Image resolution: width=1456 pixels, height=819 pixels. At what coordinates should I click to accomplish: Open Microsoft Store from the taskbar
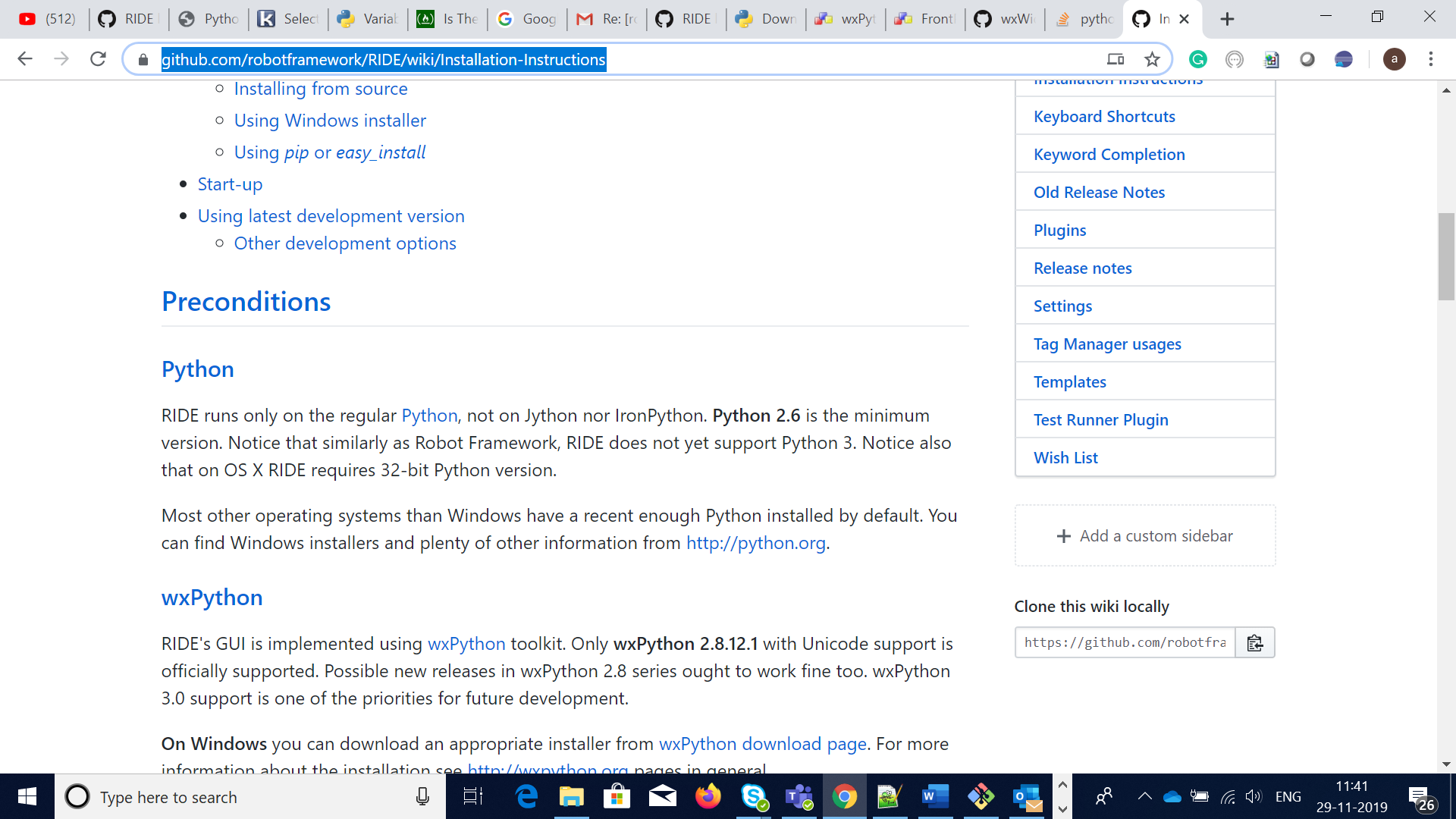tap(617, 797)
